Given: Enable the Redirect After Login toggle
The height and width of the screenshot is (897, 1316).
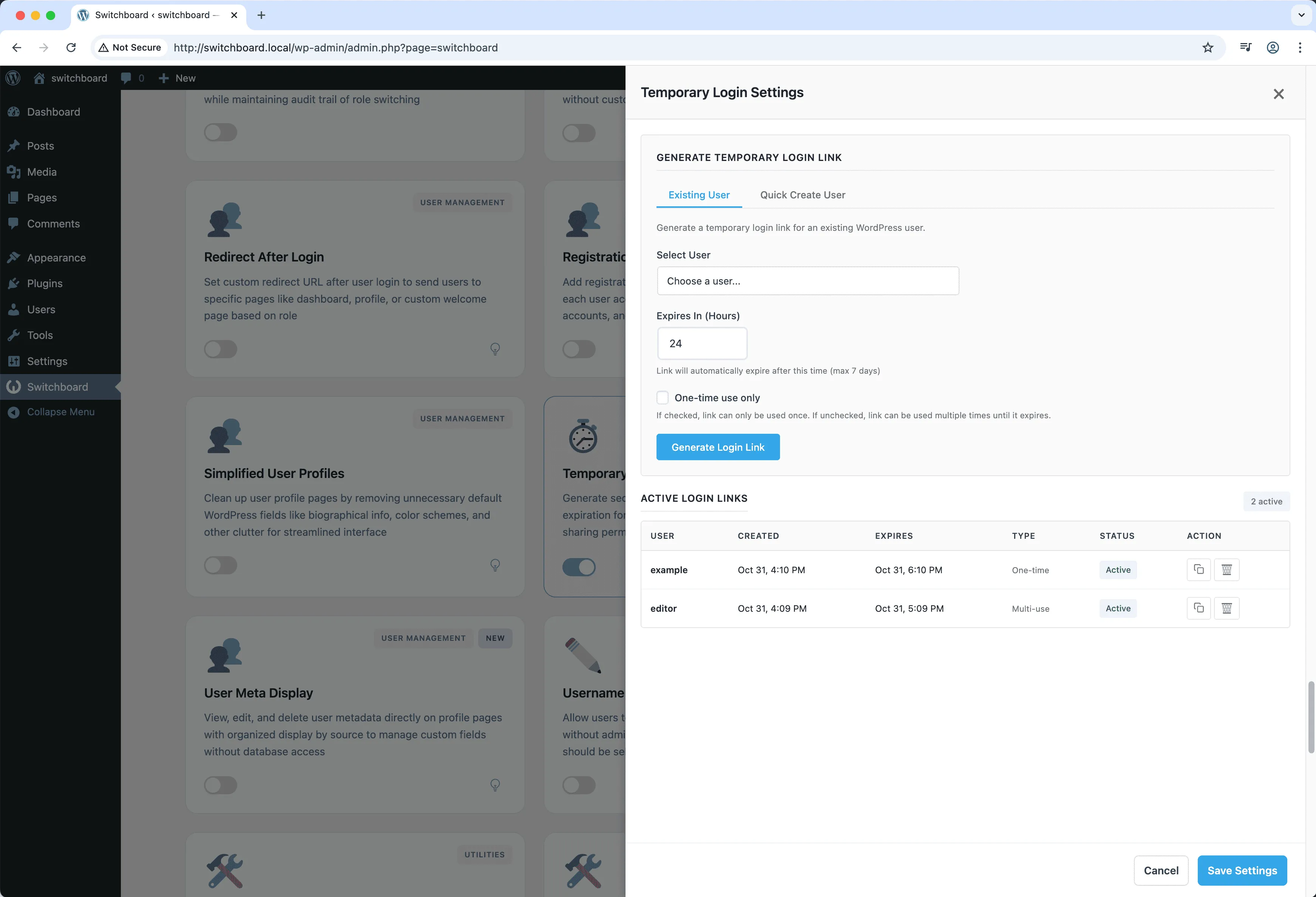Looking at the screenshot, I should click(220, 349).
